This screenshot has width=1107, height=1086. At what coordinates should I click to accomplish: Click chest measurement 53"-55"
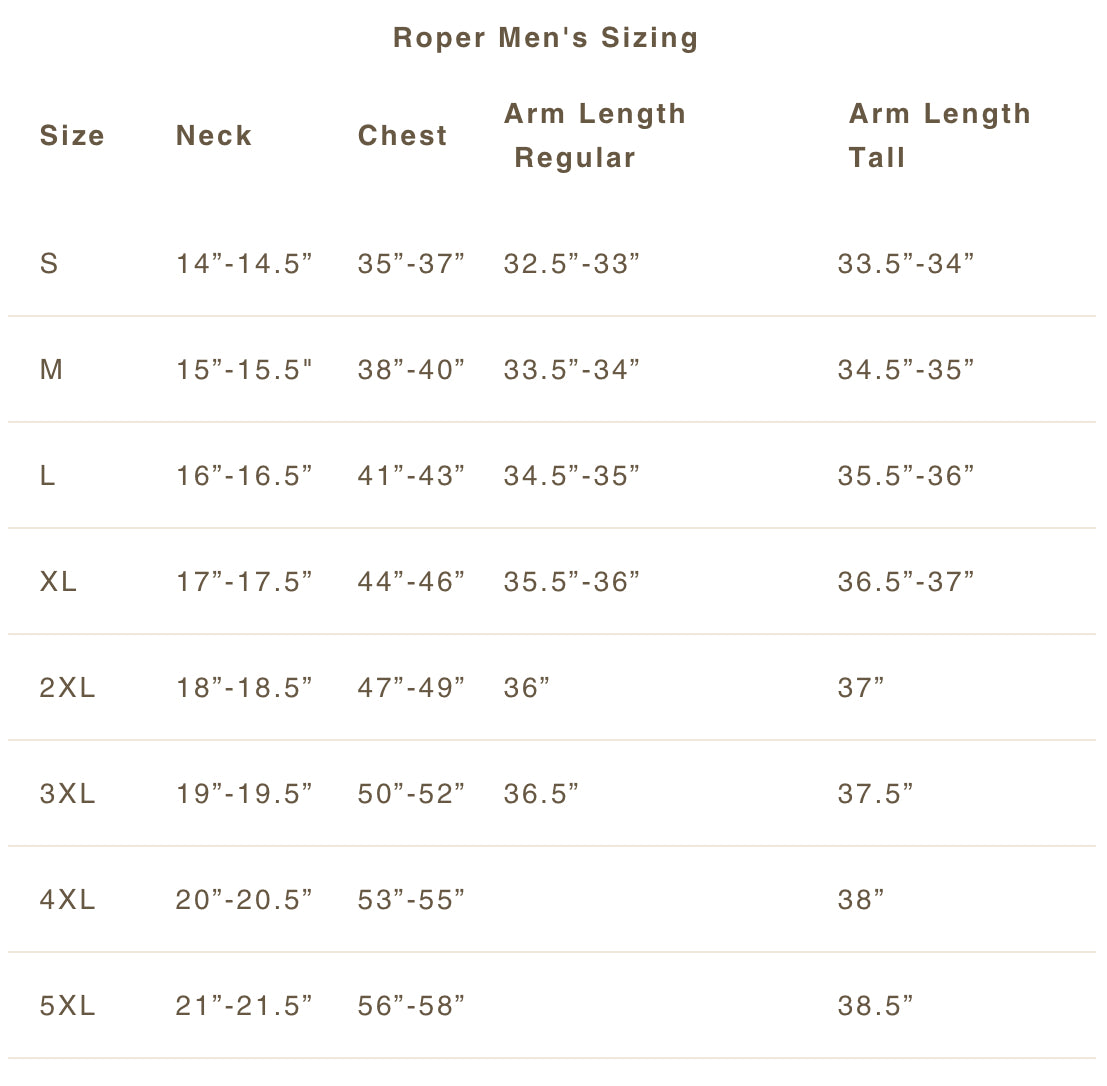click(411, 900)
